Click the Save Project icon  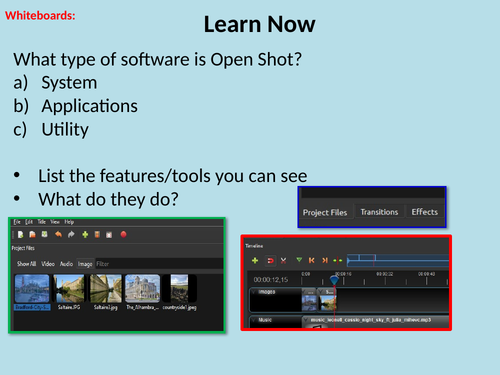point(44,234)
